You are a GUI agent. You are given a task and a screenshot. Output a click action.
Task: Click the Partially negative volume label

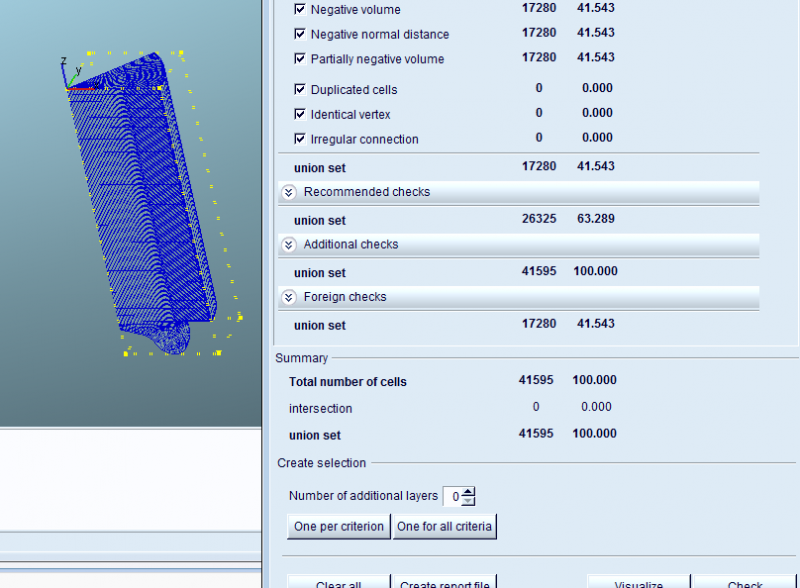click(x=378, y=59)
